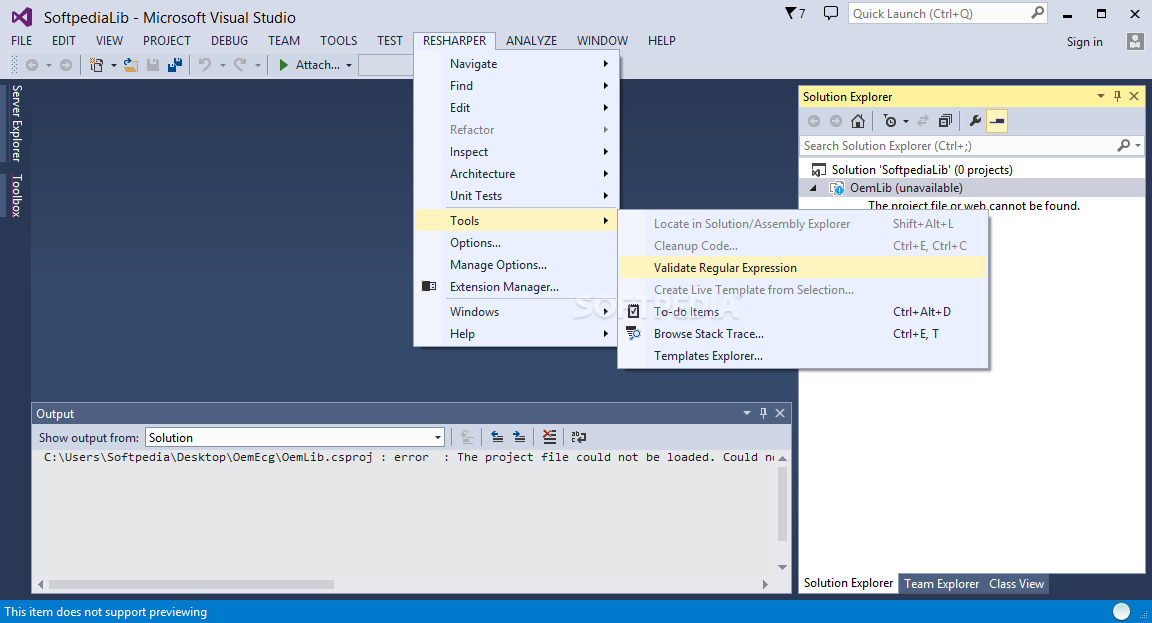
Task: Open the New Project dropdown arrow
Action: pos(114,65)
